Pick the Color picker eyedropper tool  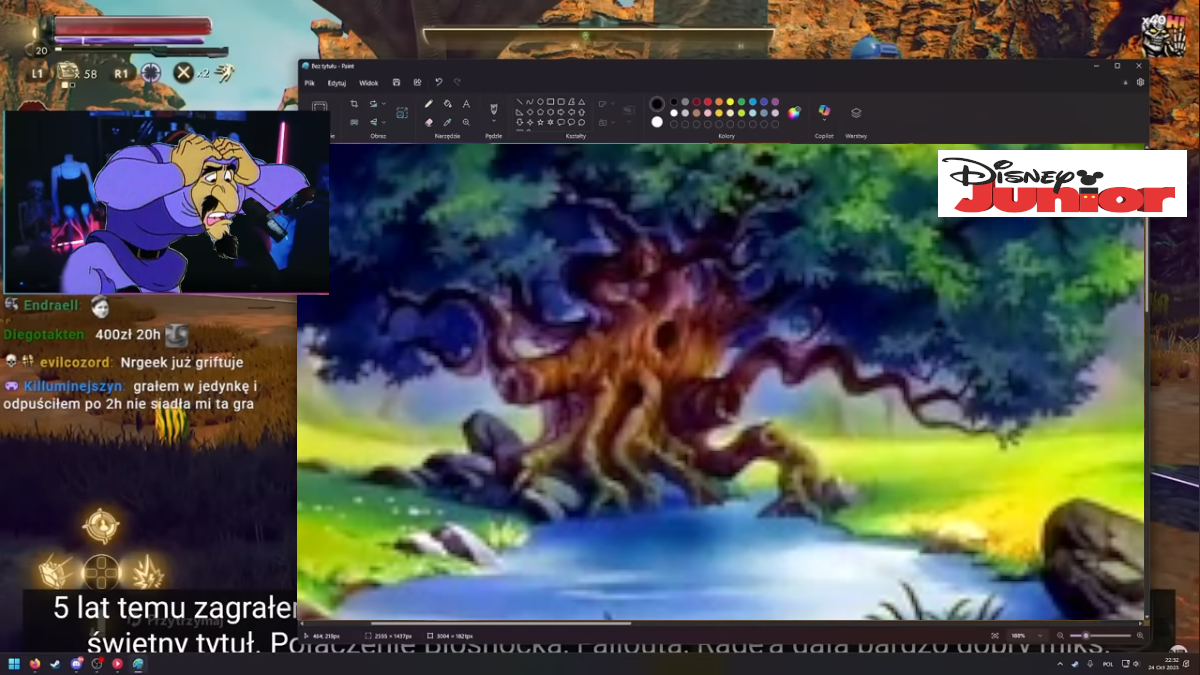(448, 122)
